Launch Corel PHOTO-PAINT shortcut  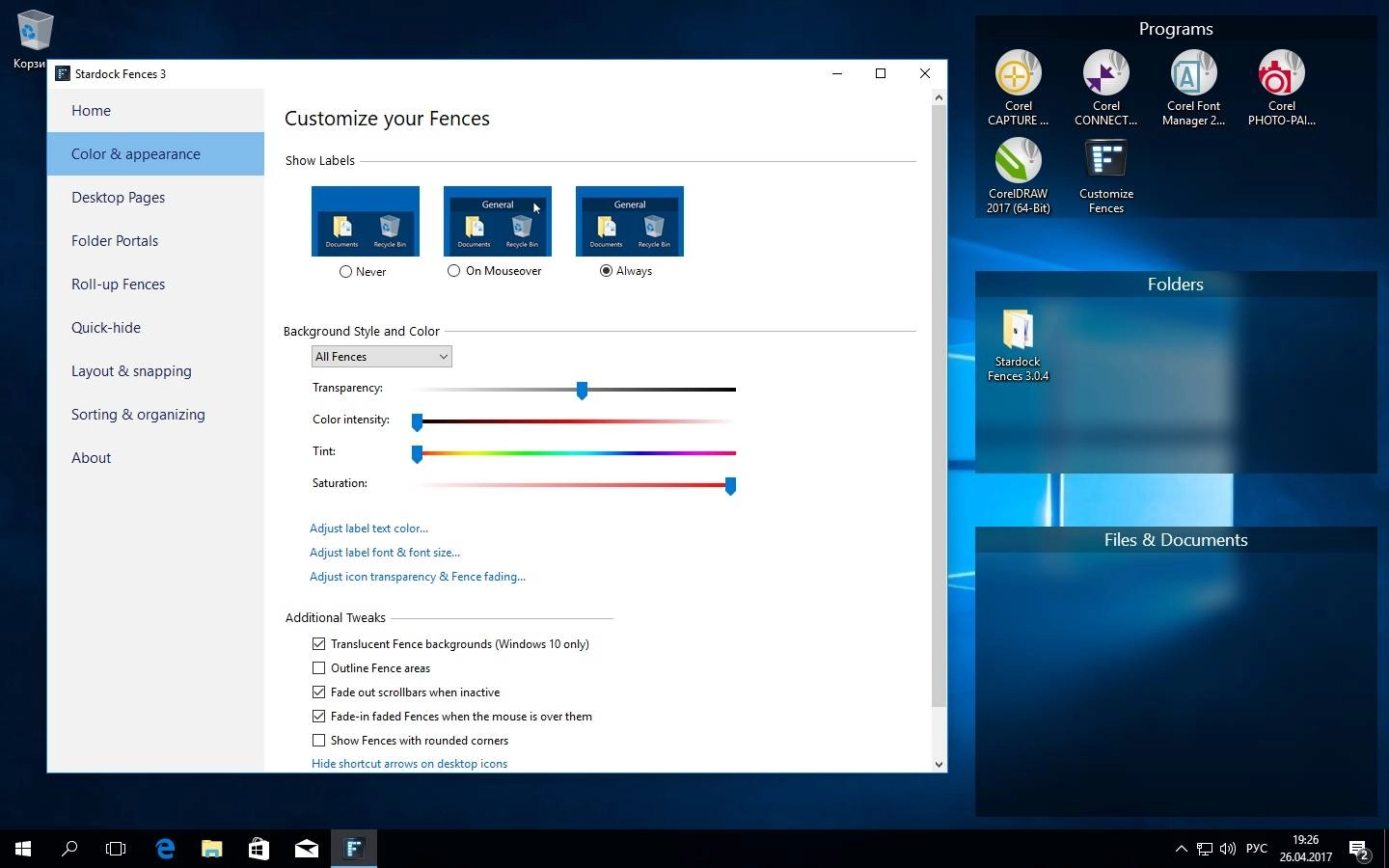point(1281,88)
